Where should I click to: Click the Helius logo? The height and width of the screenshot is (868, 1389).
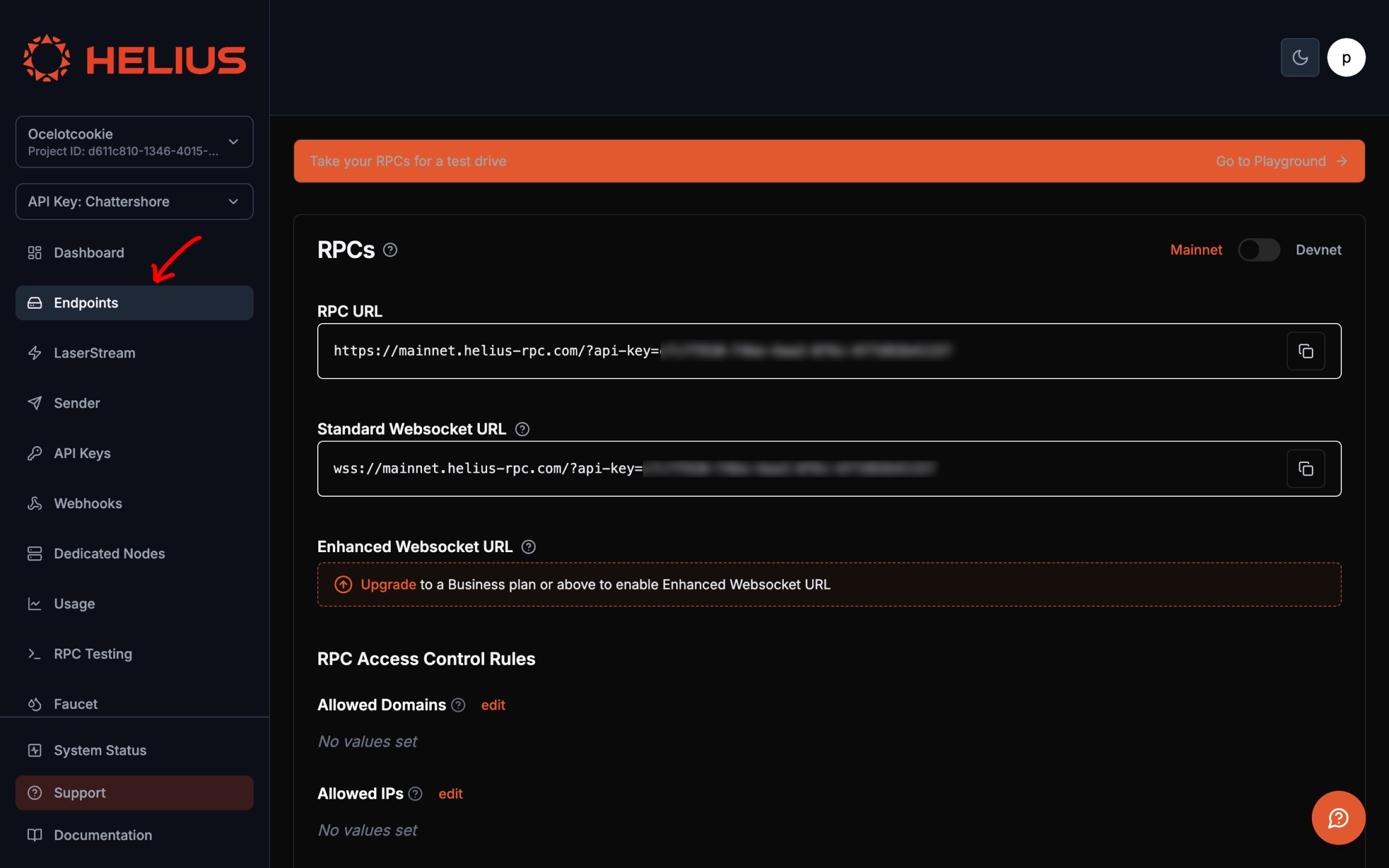[x=134, y=57]
